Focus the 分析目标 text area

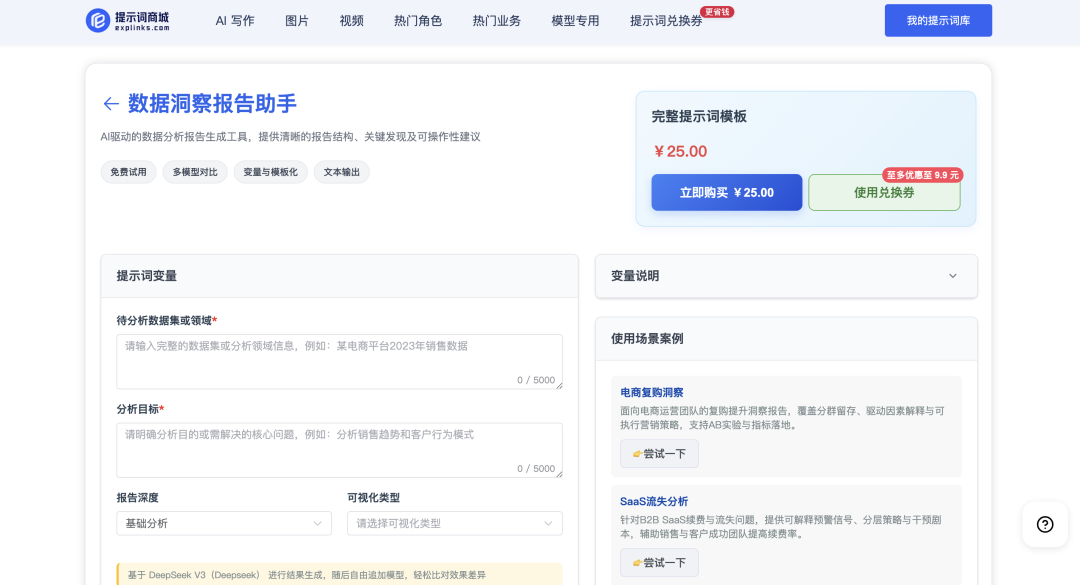(x=339, y=450)
